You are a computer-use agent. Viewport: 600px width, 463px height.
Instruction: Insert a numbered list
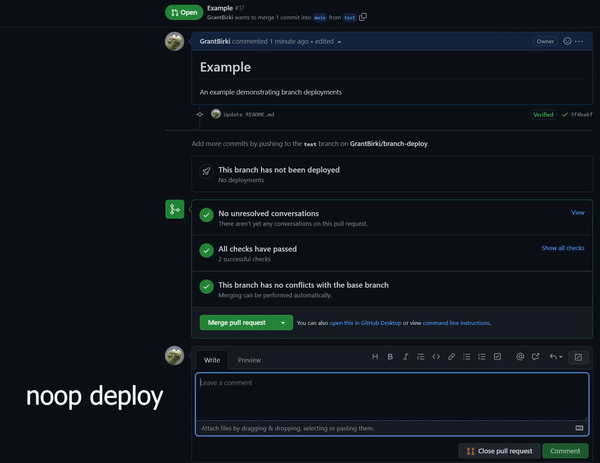(482, 357)
